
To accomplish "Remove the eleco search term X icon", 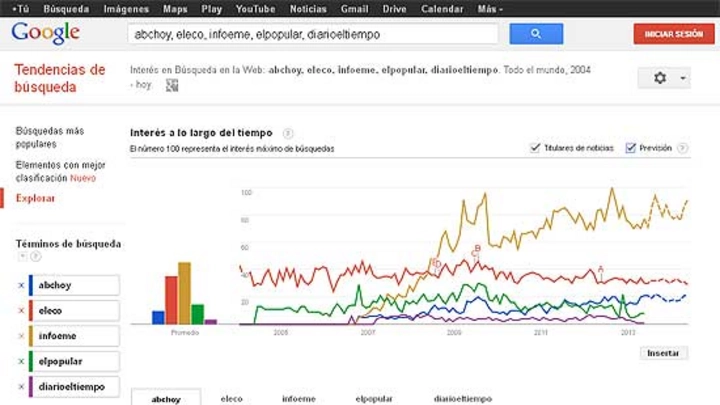I will click(x=21, y=311).
